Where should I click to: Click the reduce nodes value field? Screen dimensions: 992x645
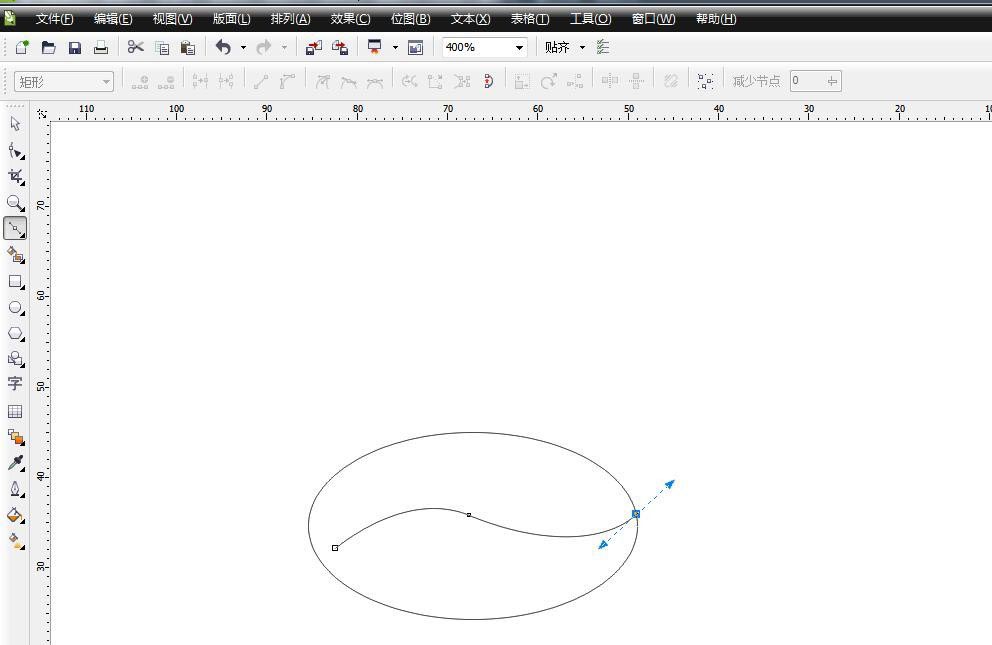(806, 81)
